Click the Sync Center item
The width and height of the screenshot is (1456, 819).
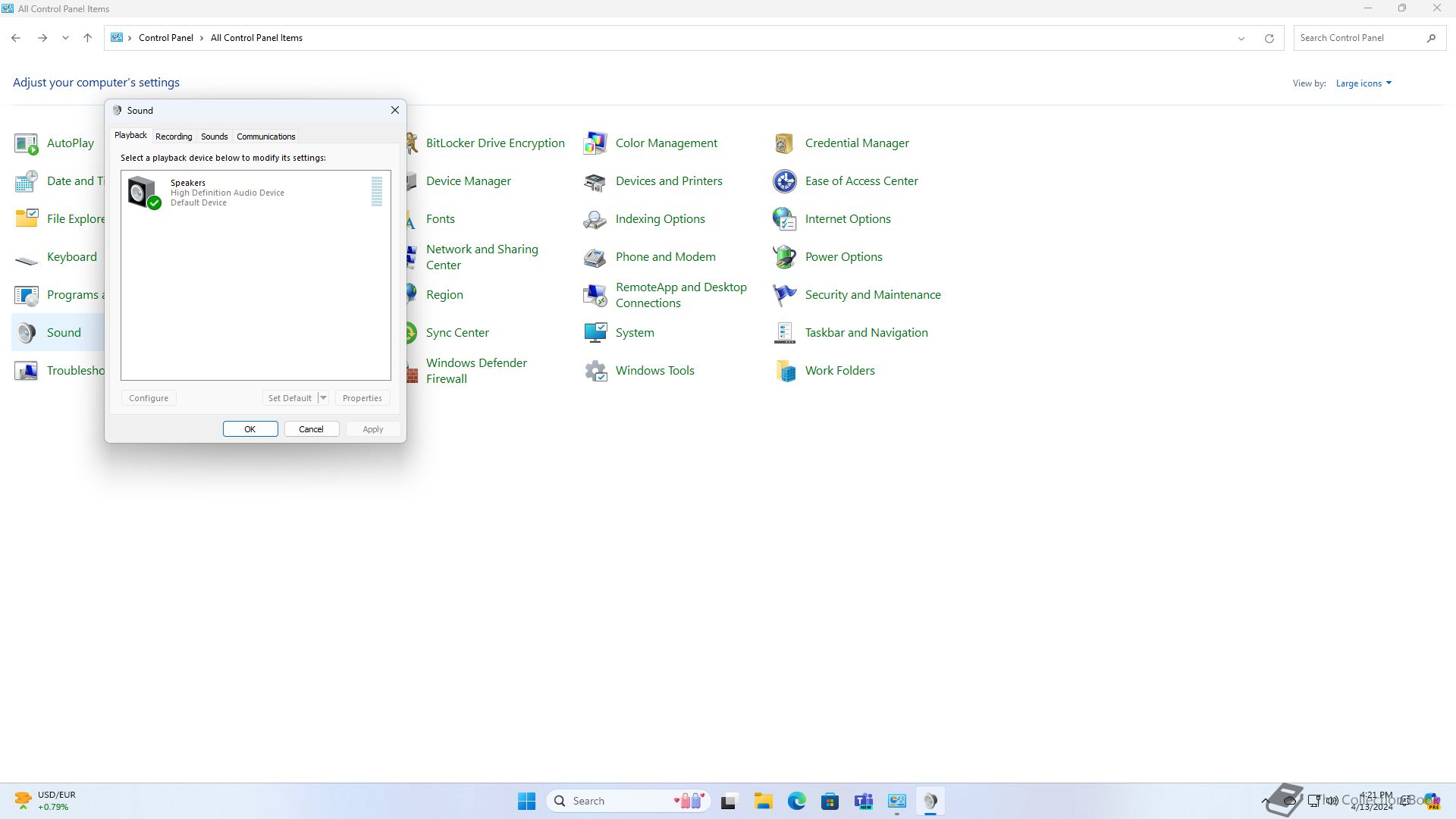457,333
